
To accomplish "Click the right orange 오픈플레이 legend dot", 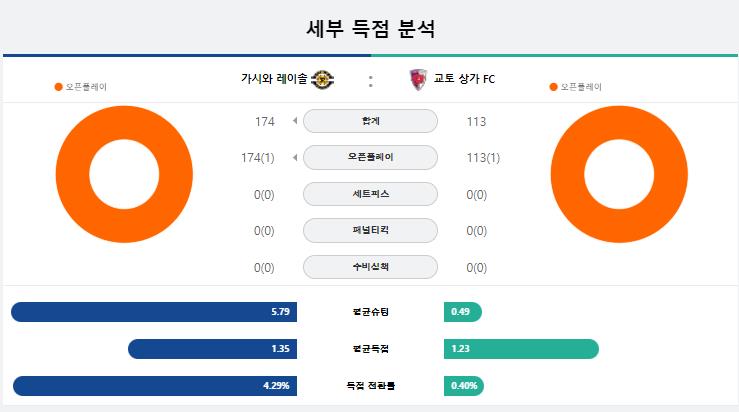I will point(553,87).
